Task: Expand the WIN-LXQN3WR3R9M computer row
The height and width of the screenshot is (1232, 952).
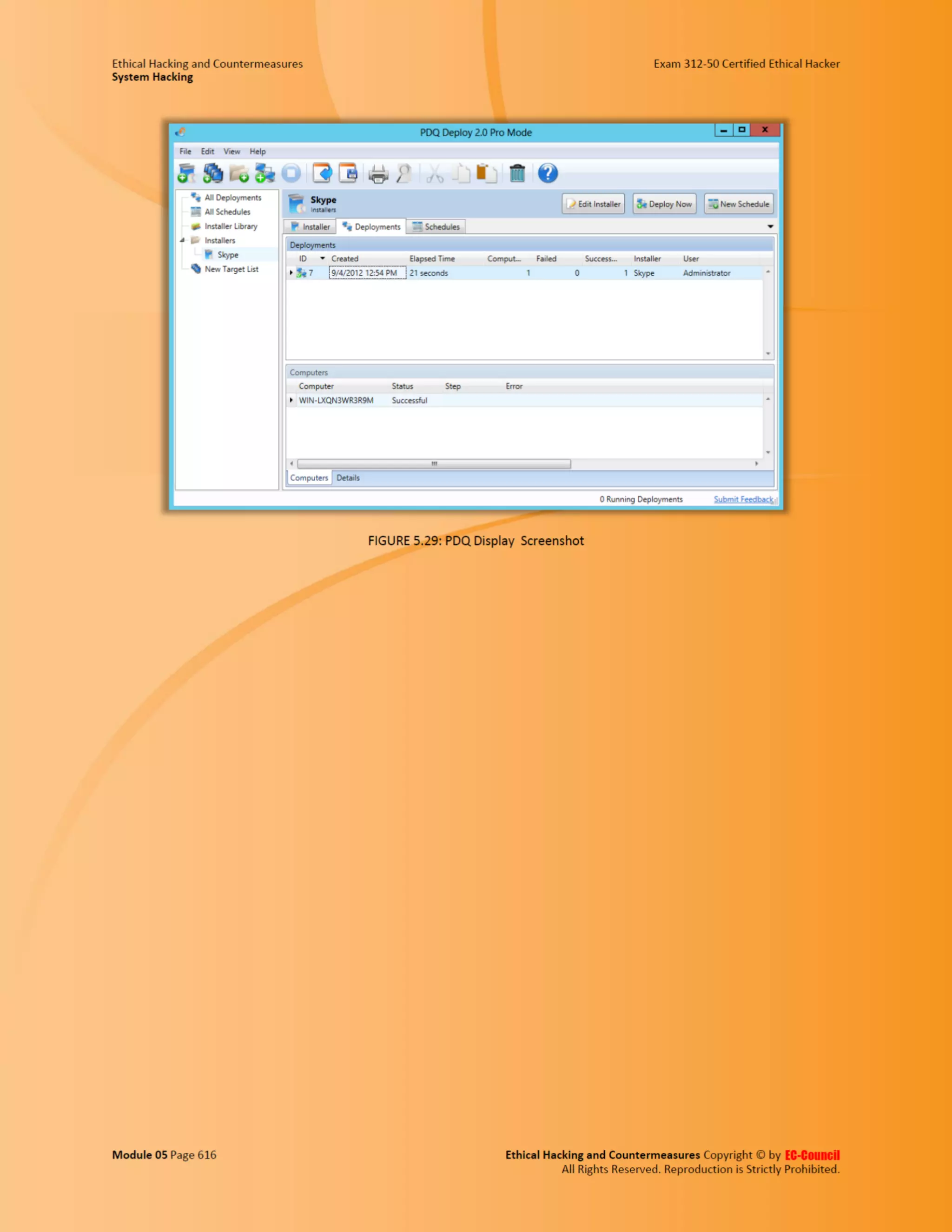Action: (x=291, y=400)
